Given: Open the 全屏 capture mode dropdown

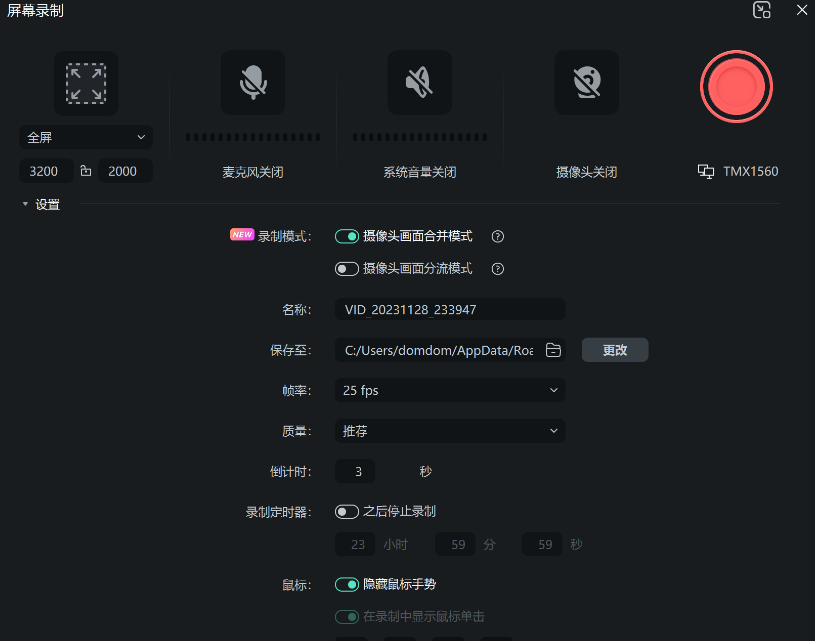Looking at the screenshot, I should click(85, 137).
